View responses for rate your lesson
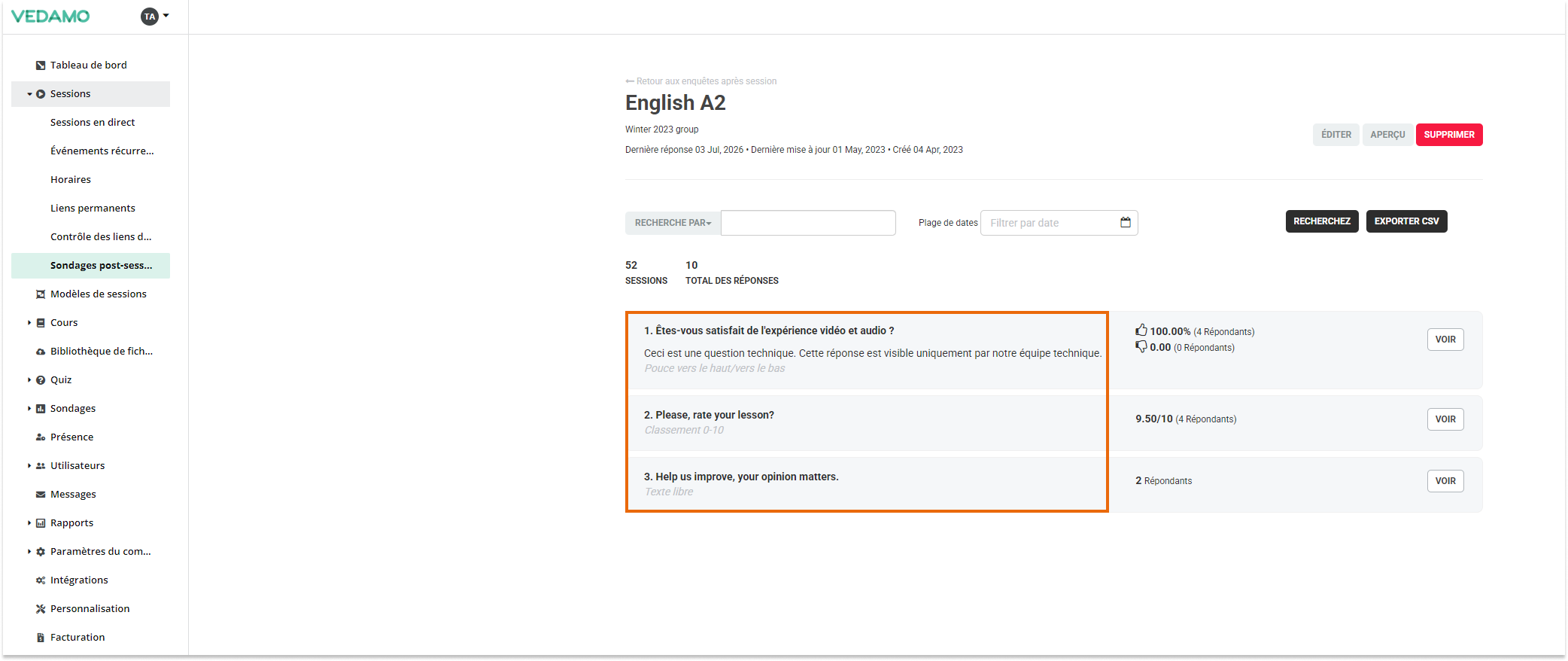 tap(1445, 419)
